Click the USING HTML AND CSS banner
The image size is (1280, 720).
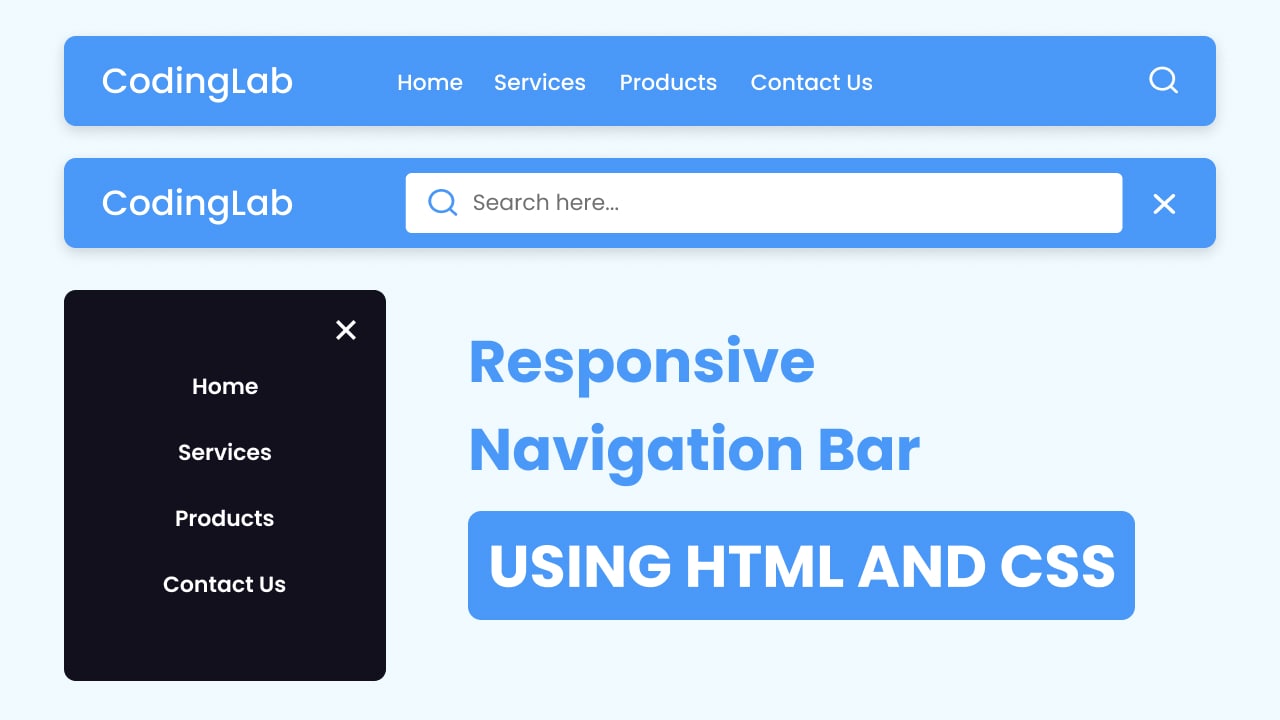[x=800, y=565]
